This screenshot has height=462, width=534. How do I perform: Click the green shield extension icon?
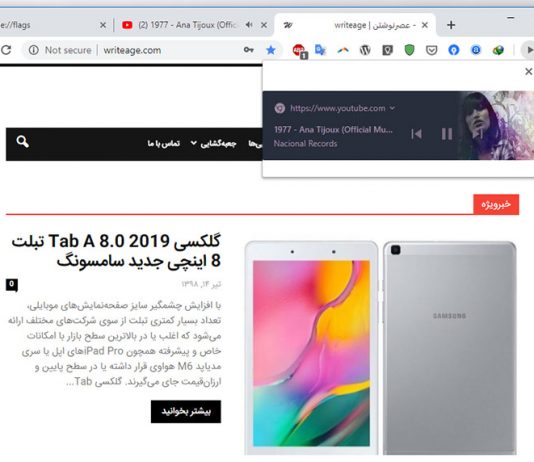[x=409, y=50]
